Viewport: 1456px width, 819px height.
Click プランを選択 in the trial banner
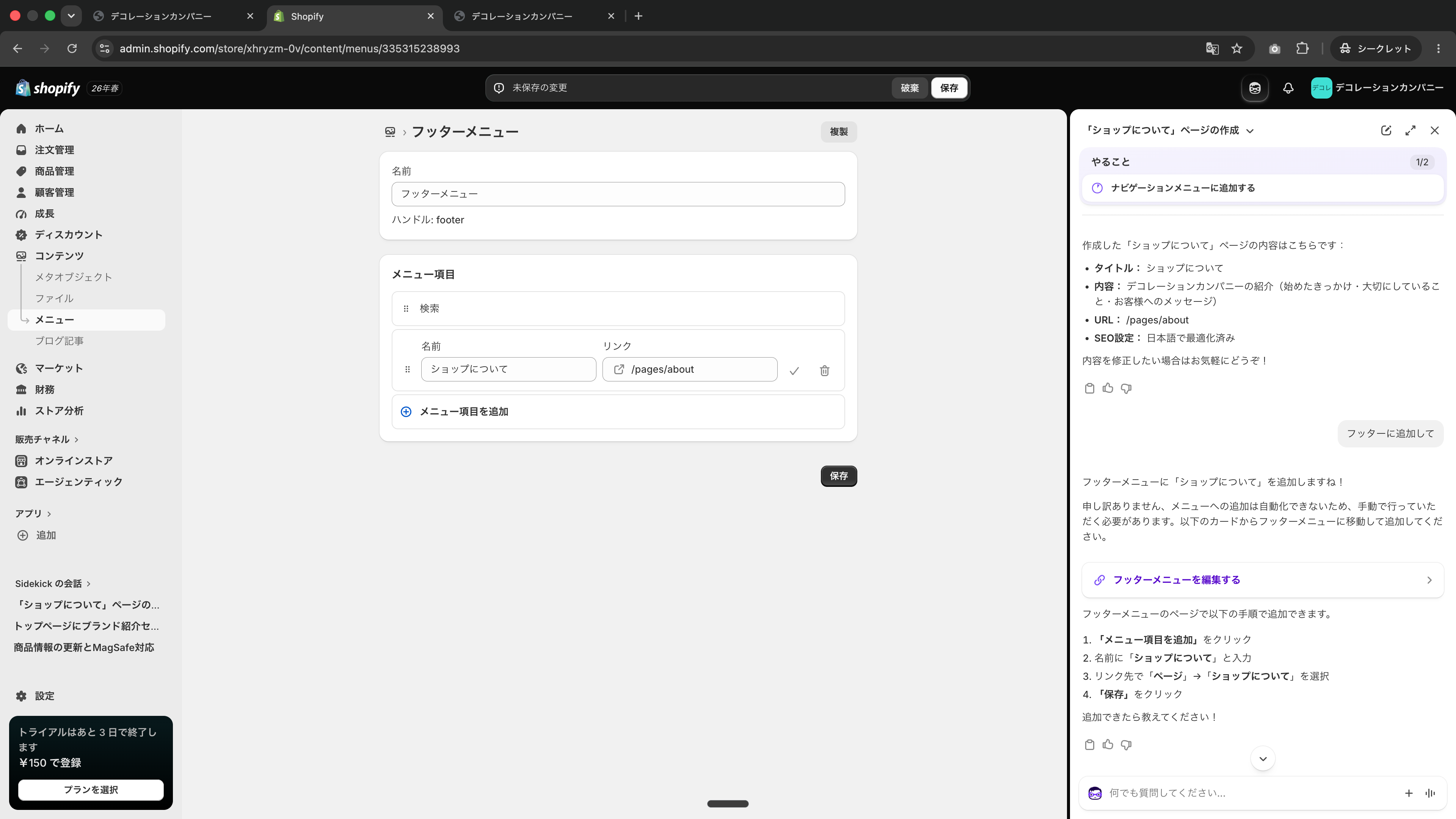click(91, 790)
